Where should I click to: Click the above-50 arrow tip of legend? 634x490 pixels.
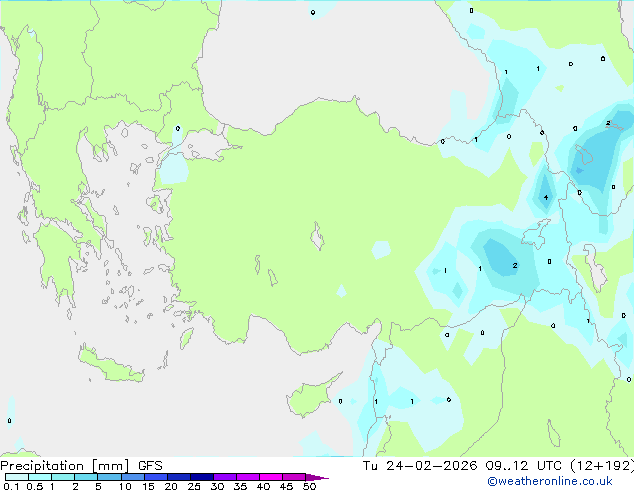point(317,477)
